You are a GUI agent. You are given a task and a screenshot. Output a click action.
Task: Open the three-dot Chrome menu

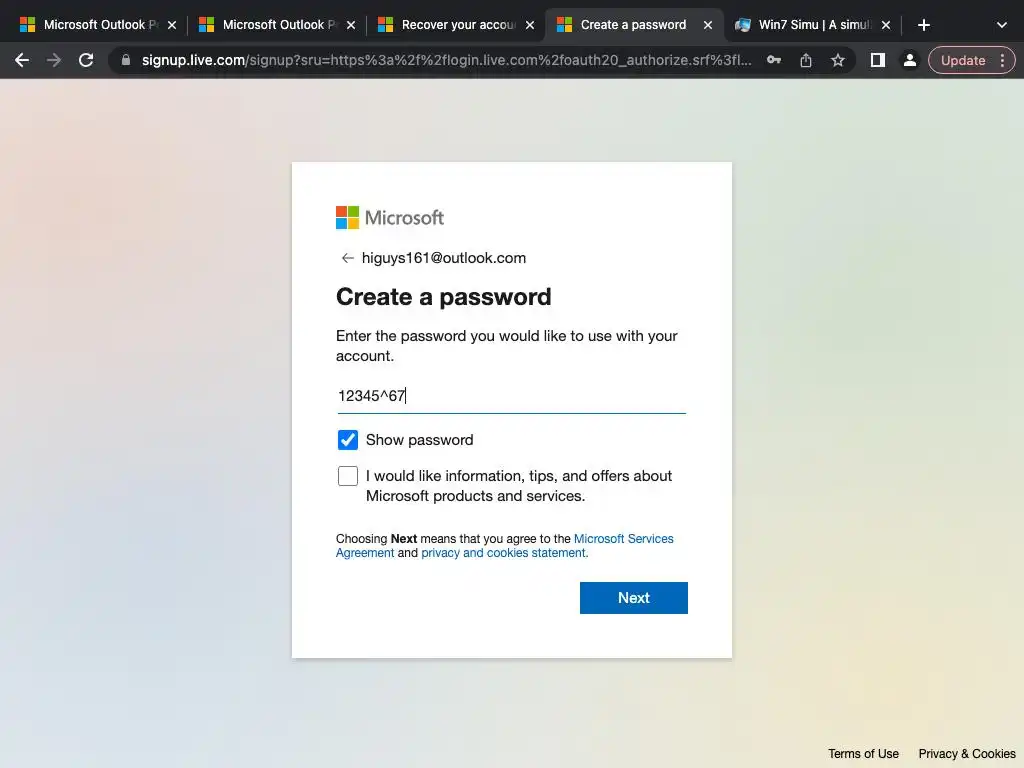(1002, 60)
